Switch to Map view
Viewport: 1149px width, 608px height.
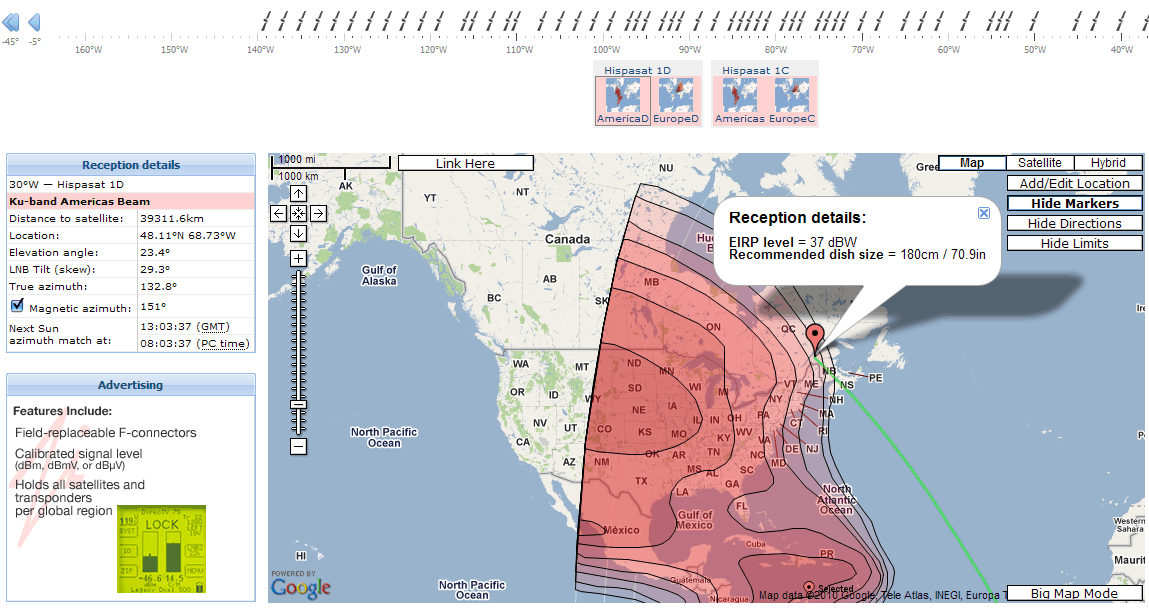[972, 163]
